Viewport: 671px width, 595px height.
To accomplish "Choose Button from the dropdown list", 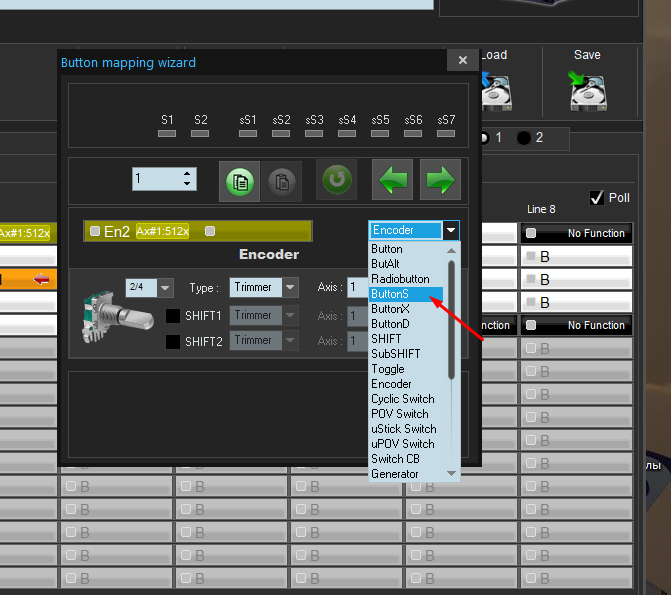I will [406, 249].
